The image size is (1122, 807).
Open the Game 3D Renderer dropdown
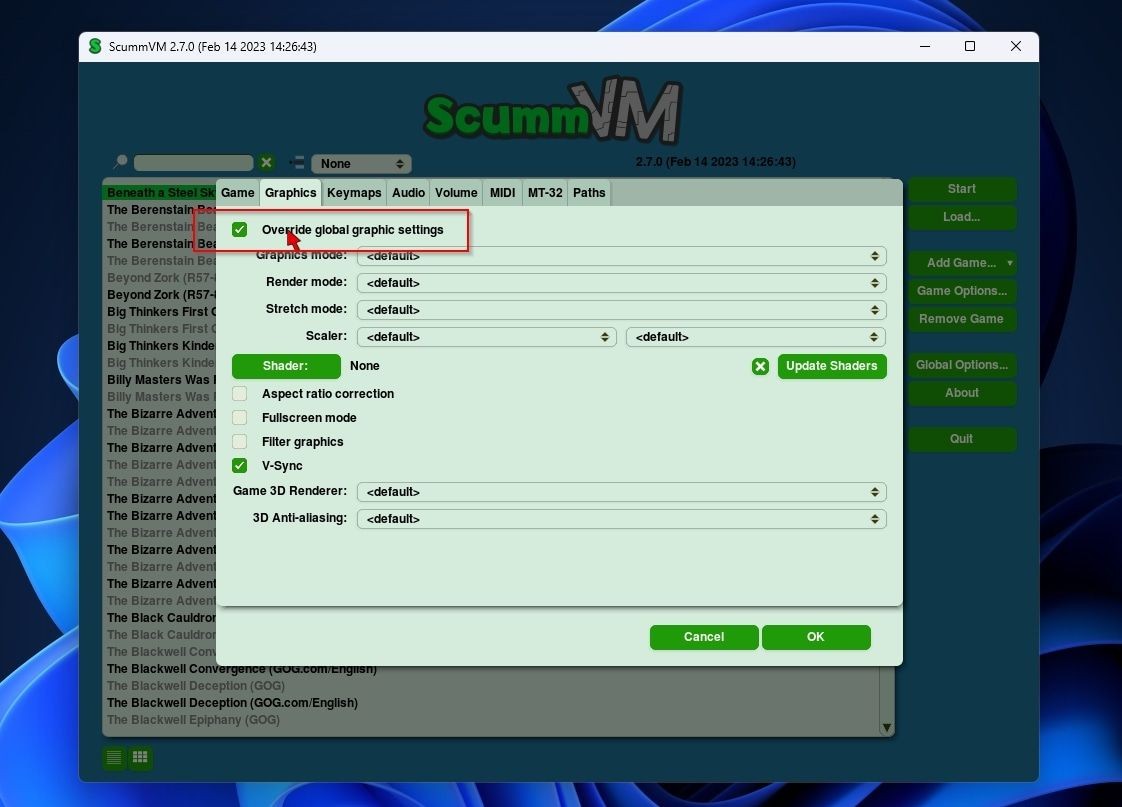pyautogui.click(x=621, y=492)
